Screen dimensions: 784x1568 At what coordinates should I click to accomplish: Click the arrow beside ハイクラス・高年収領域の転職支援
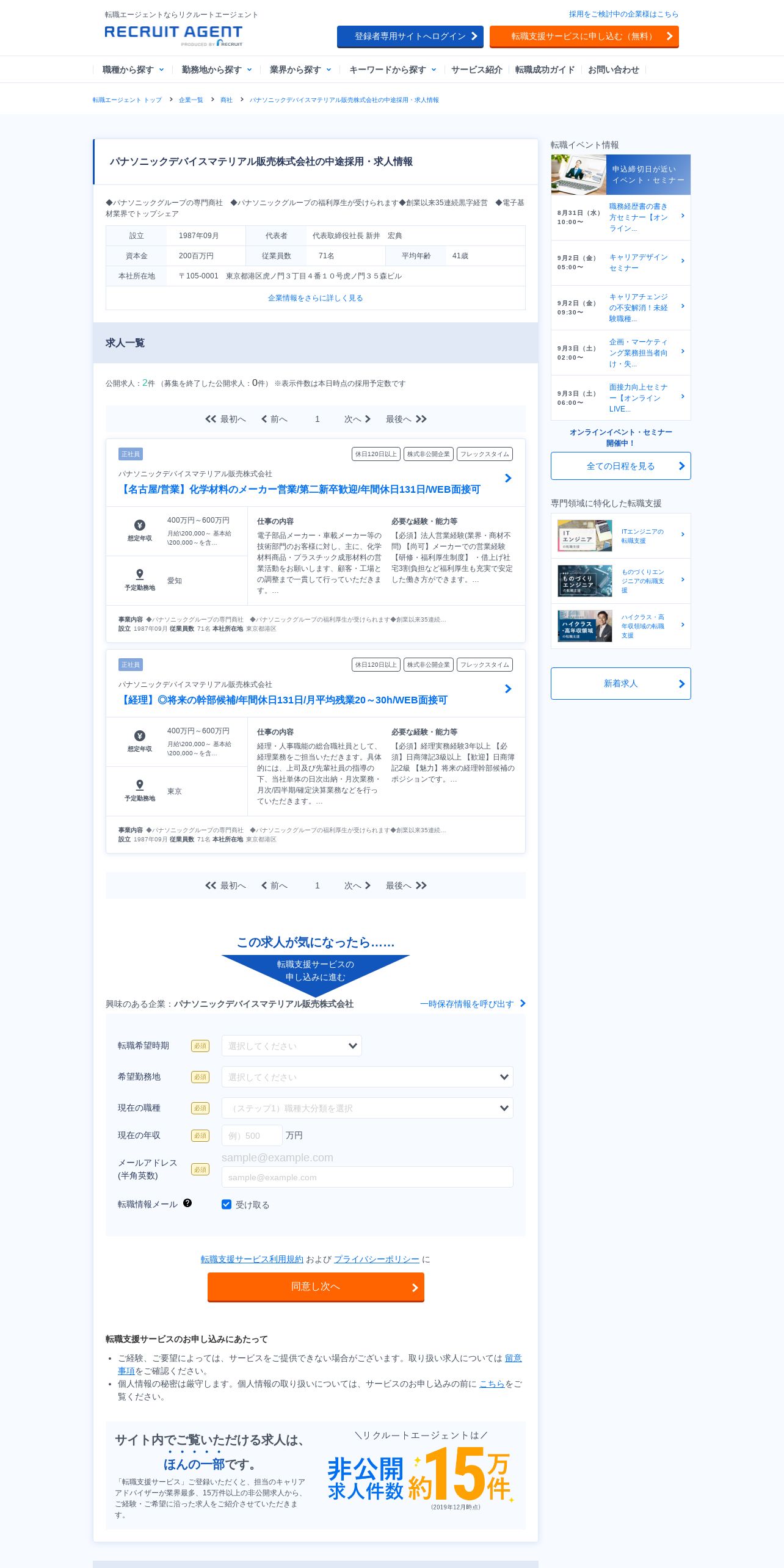tap(683, 625)
